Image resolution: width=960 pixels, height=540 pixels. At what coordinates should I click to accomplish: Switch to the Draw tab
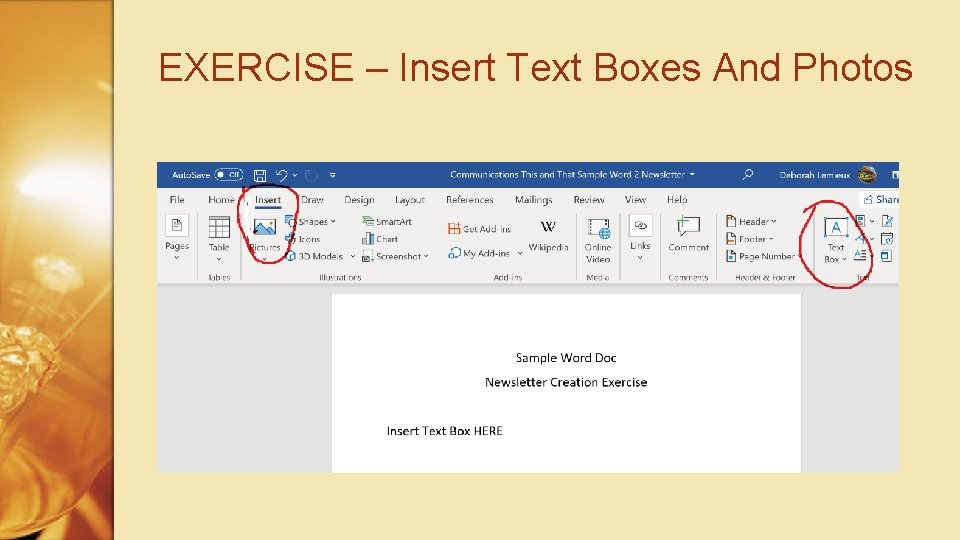click(x=312, y=200)
